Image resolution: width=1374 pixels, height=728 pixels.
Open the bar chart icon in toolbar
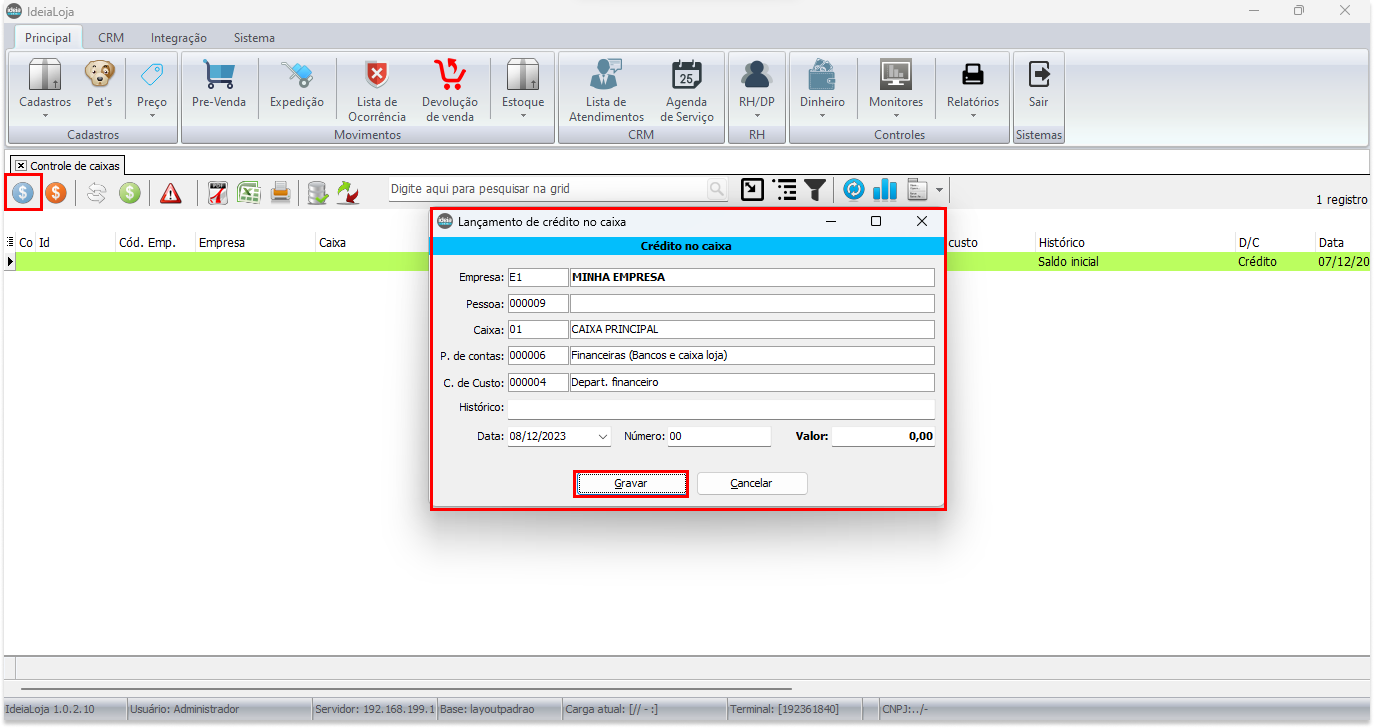pos(884,190)
